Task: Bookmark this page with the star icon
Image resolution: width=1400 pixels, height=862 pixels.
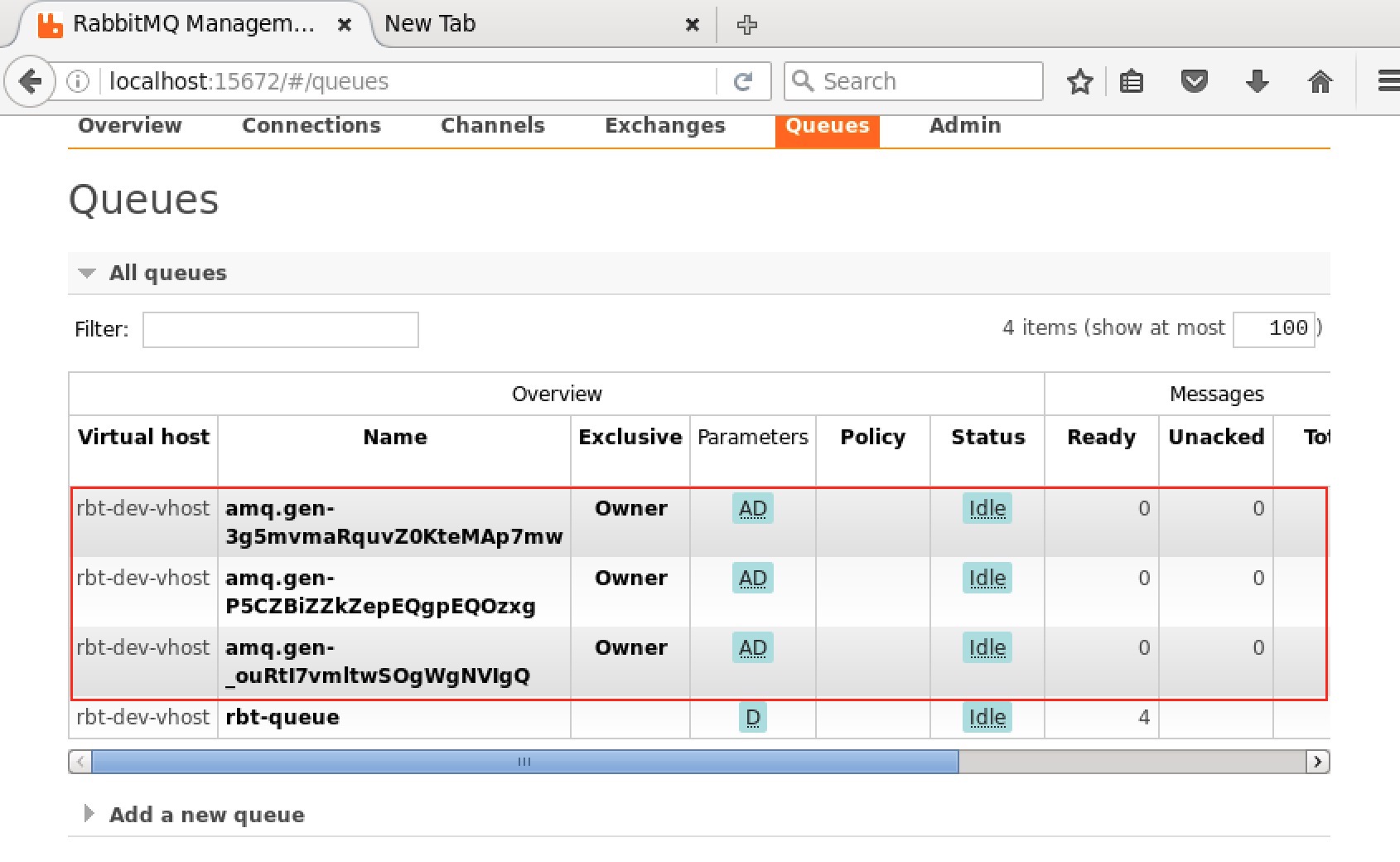Action: coord(1079,81)
